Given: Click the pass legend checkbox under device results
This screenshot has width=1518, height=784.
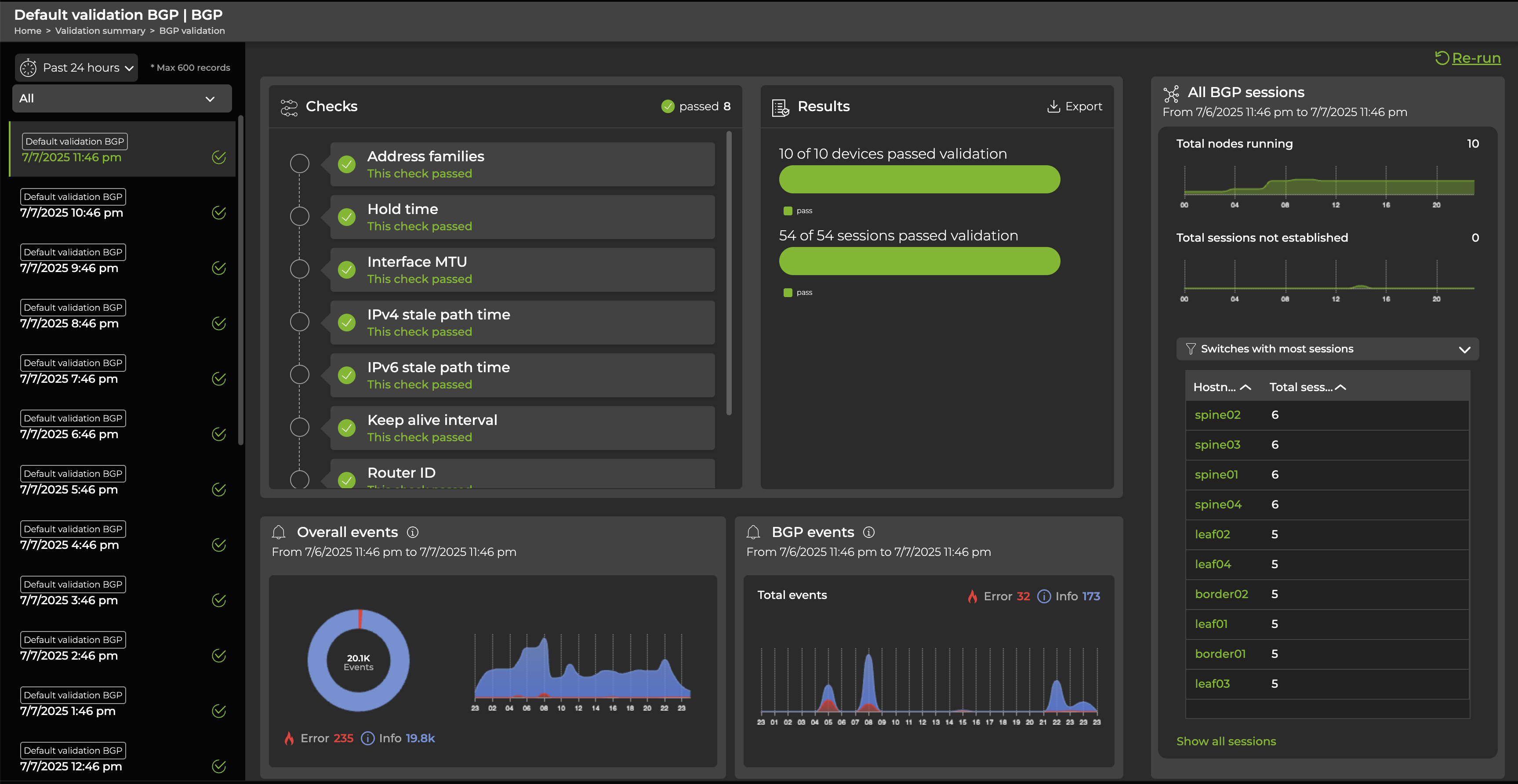Looking at the screenshot, I should (x=788, y=211).
